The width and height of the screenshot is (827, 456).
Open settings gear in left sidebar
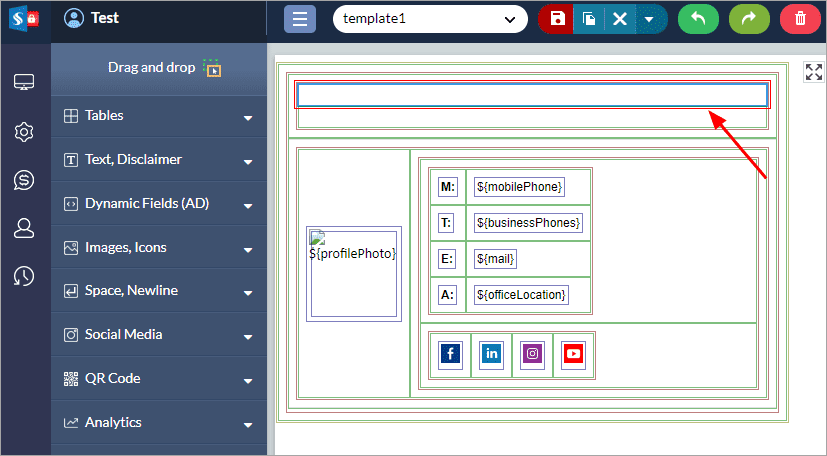[25, 132]
